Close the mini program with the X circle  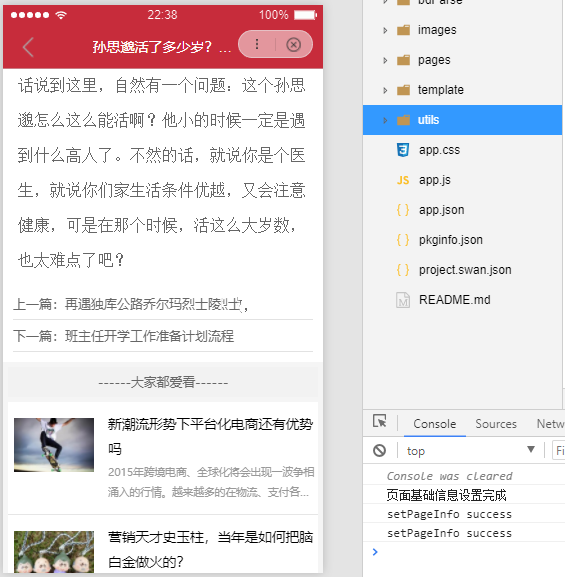293,45
